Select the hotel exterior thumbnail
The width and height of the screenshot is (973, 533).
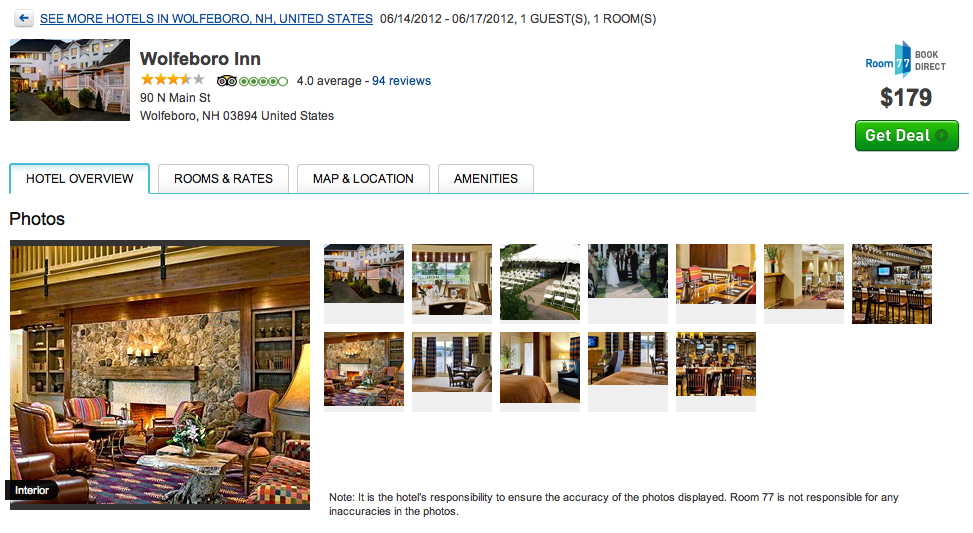tap(364, 274)
